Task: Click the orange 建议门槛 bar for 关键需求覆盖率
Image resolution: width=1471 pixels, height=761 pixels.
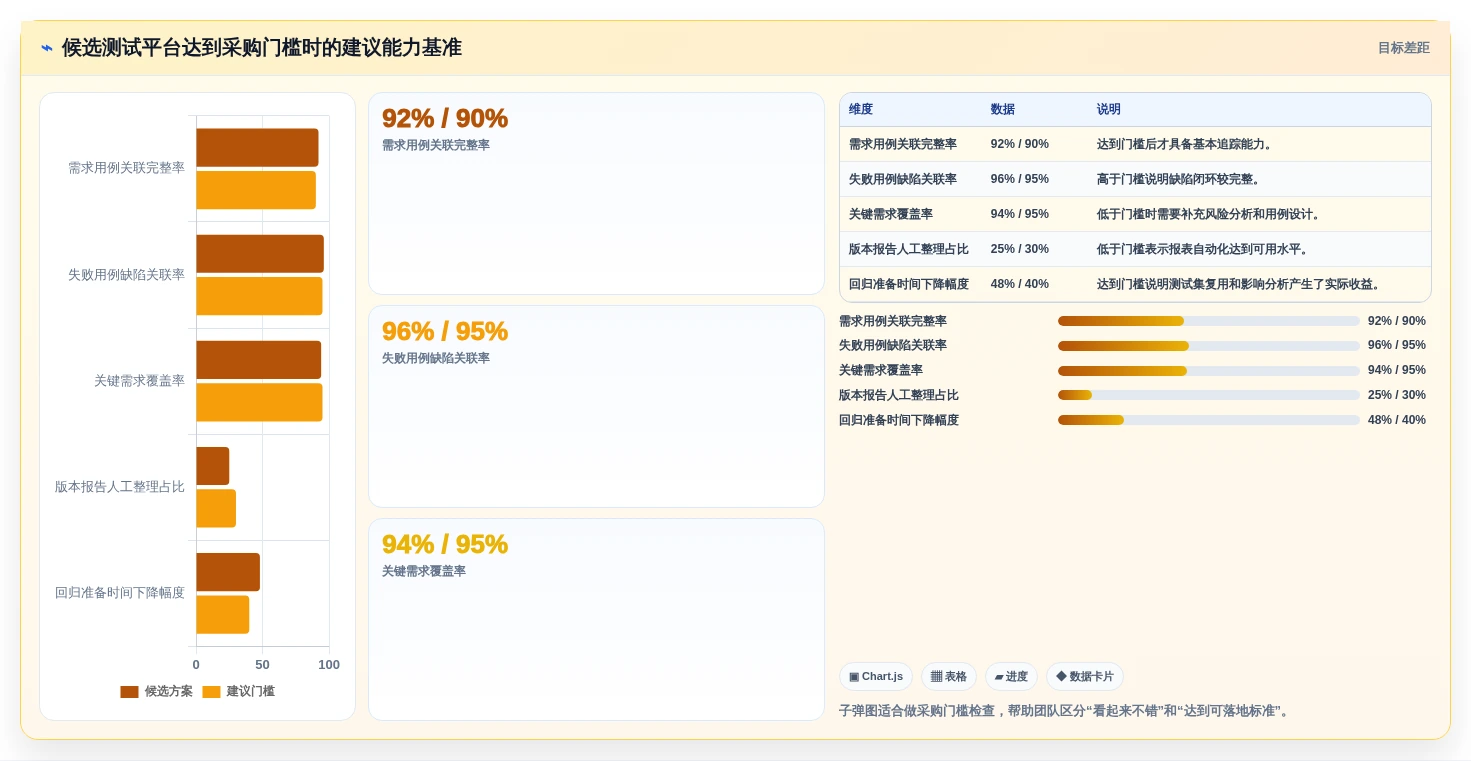Action: (x=259, y=402)
